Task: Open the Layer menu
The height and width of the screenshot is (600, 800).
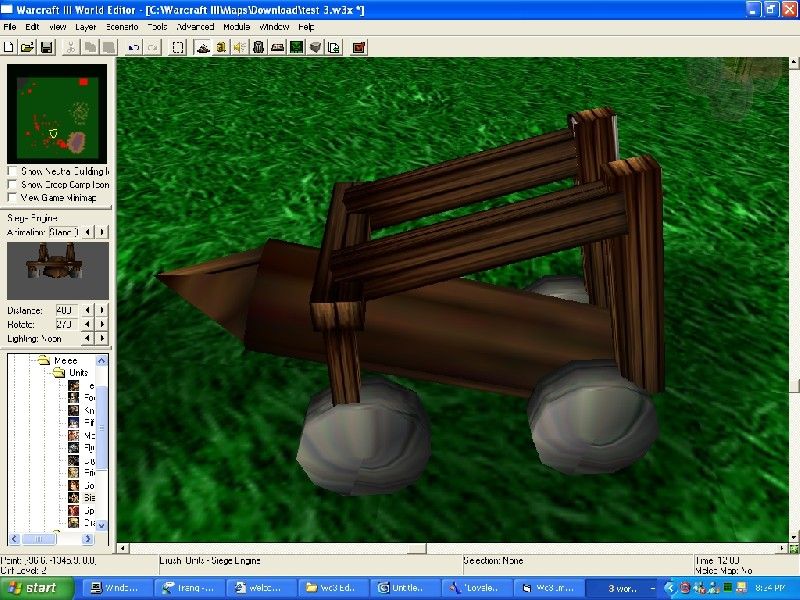Action: pos(85,27)
